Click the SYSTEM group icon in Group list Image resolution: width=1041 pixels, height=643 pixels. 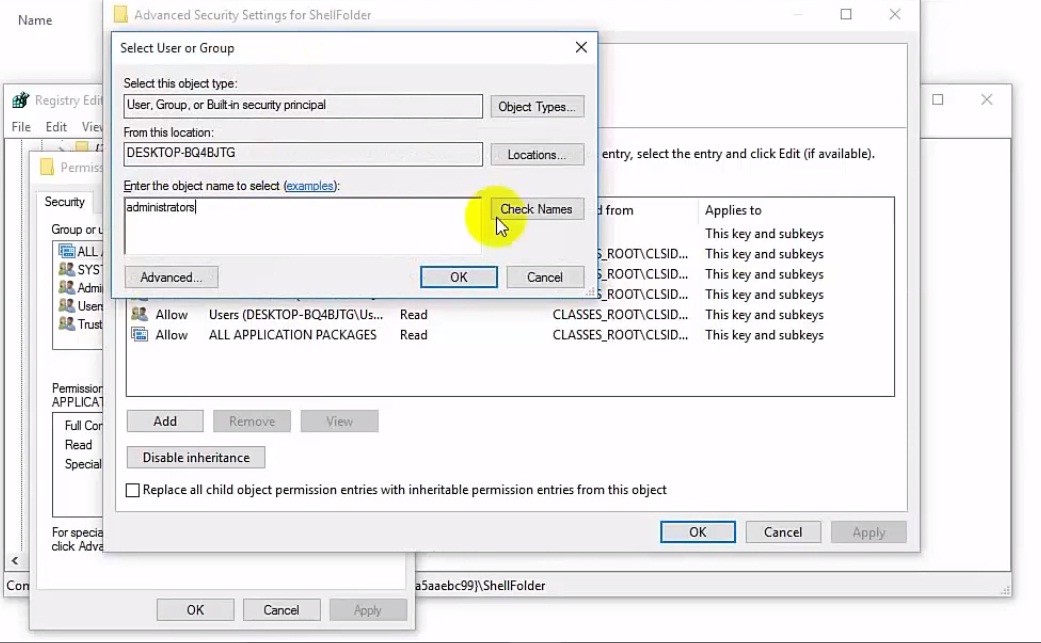pos(68,268)
